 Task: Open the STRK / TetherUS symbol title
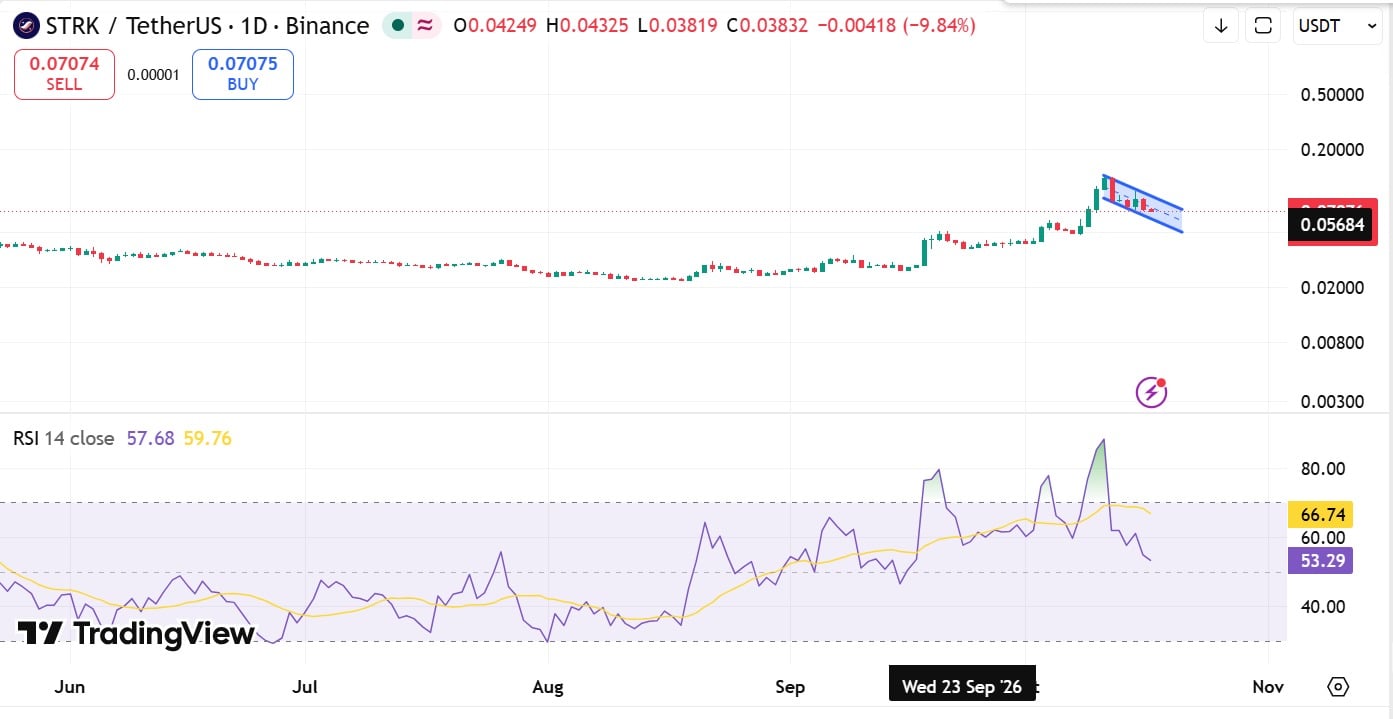[207, 26]
